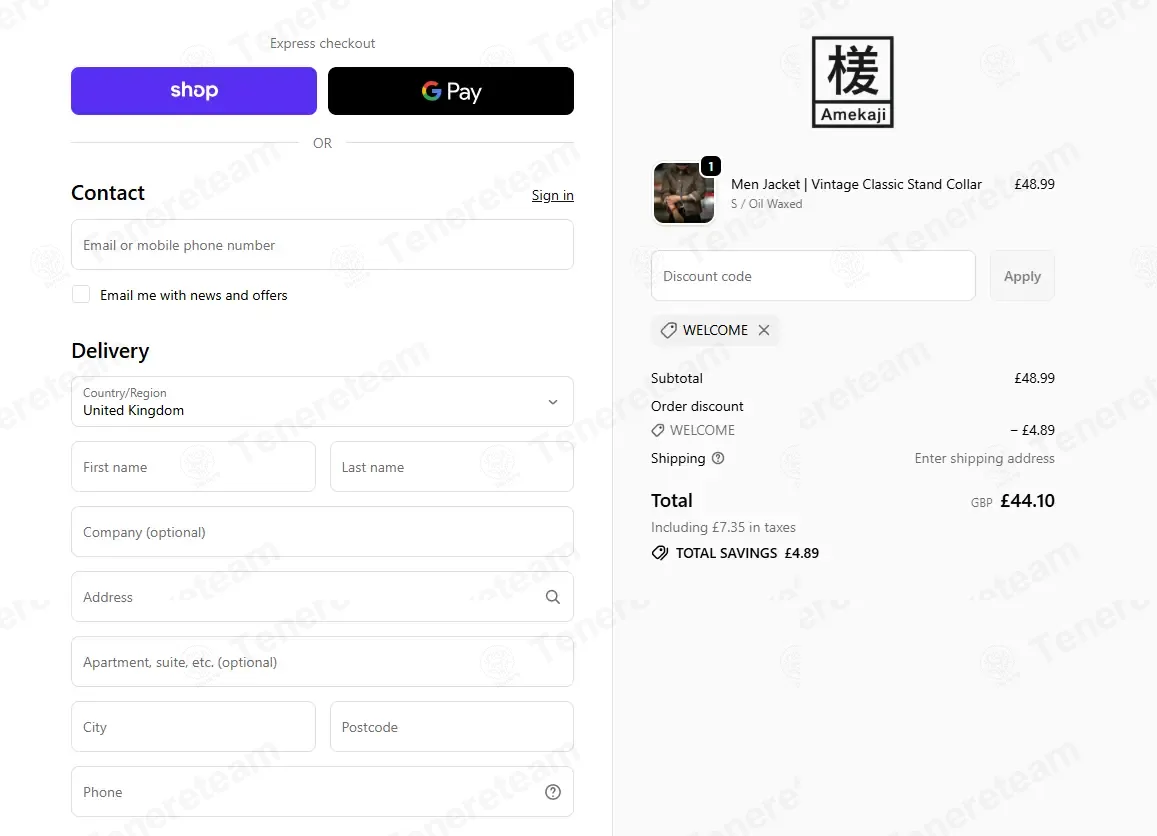
Task: Open the Sign in link
Action: click(x=553, y=195)
